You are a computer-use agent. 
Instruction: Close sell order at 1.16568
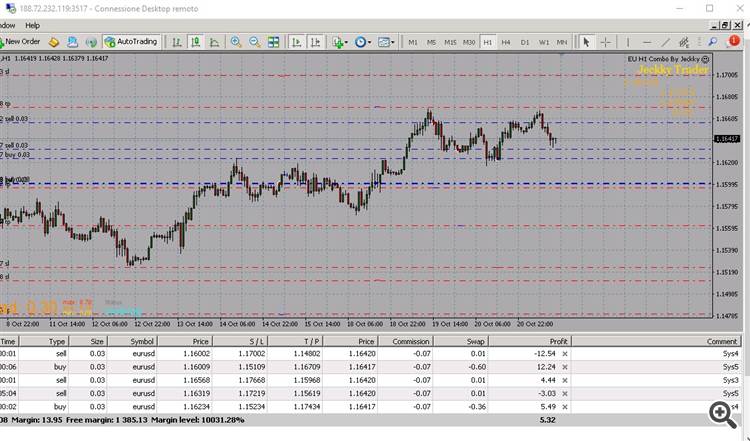pyautogui.click(x=565, y=380)
